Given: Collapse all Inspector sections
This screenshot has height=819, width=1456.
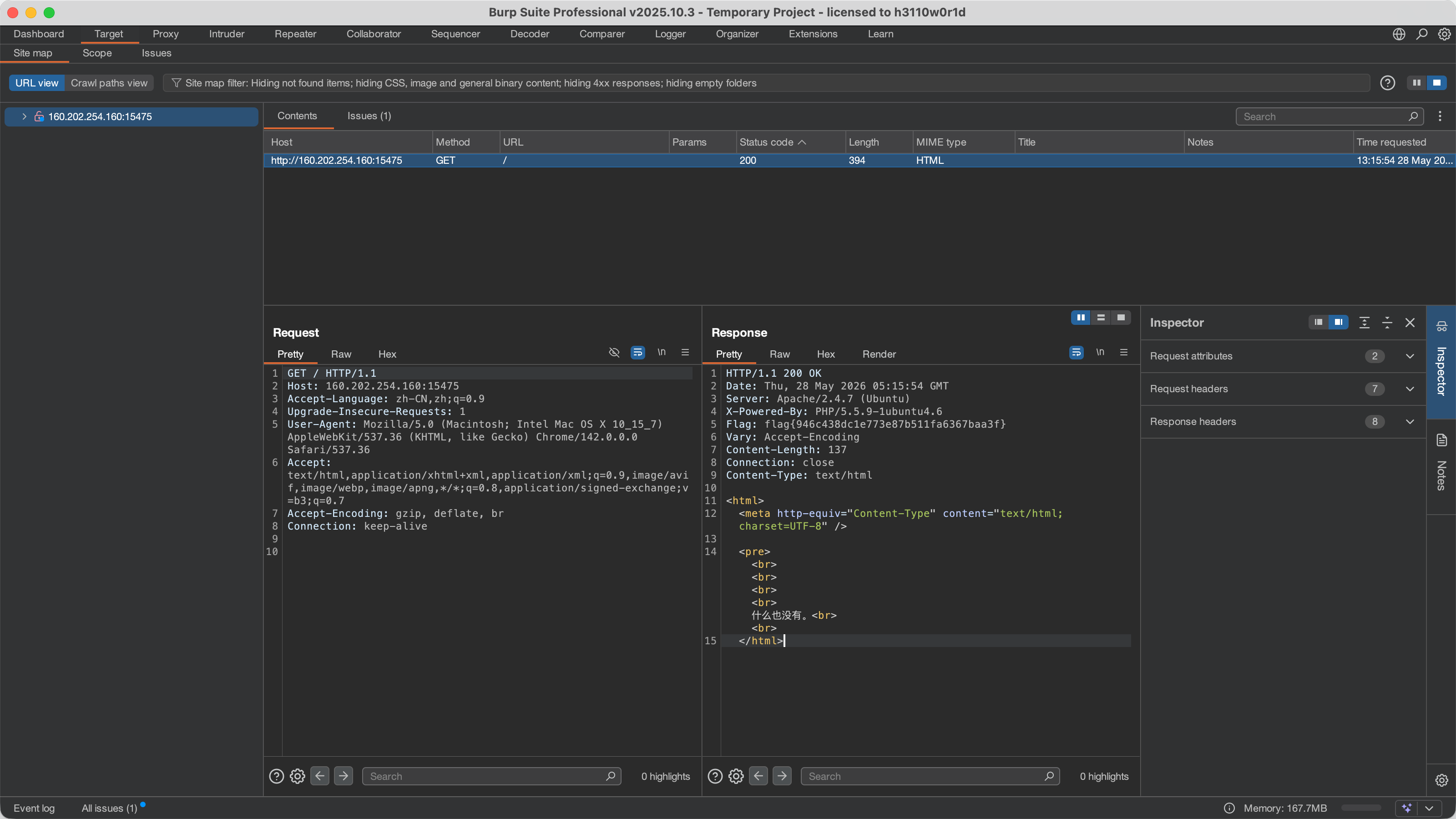Looking at the screenshot, I should click(1387, 323).
